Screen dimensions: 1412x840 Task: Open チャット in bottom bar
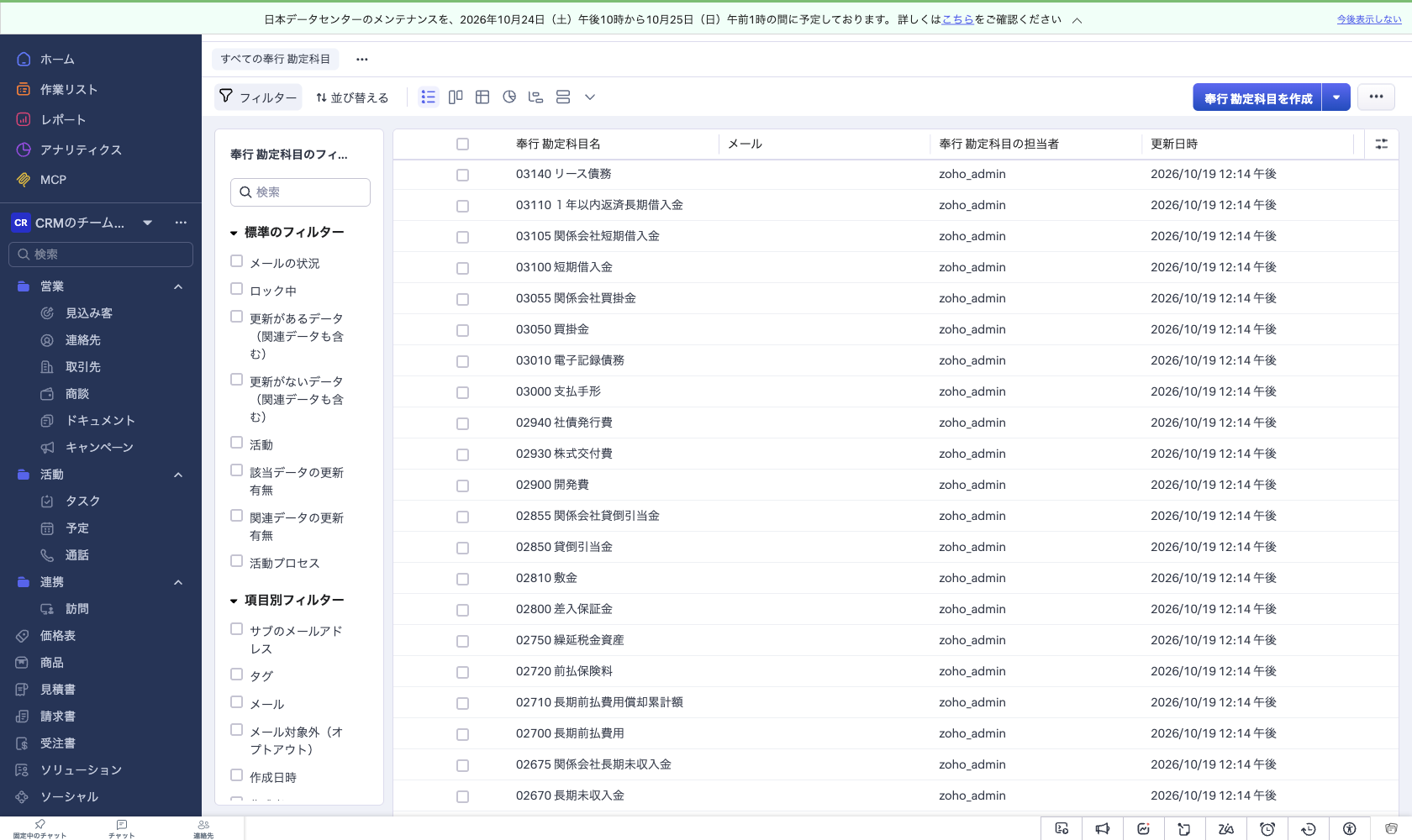pos(122,829)
